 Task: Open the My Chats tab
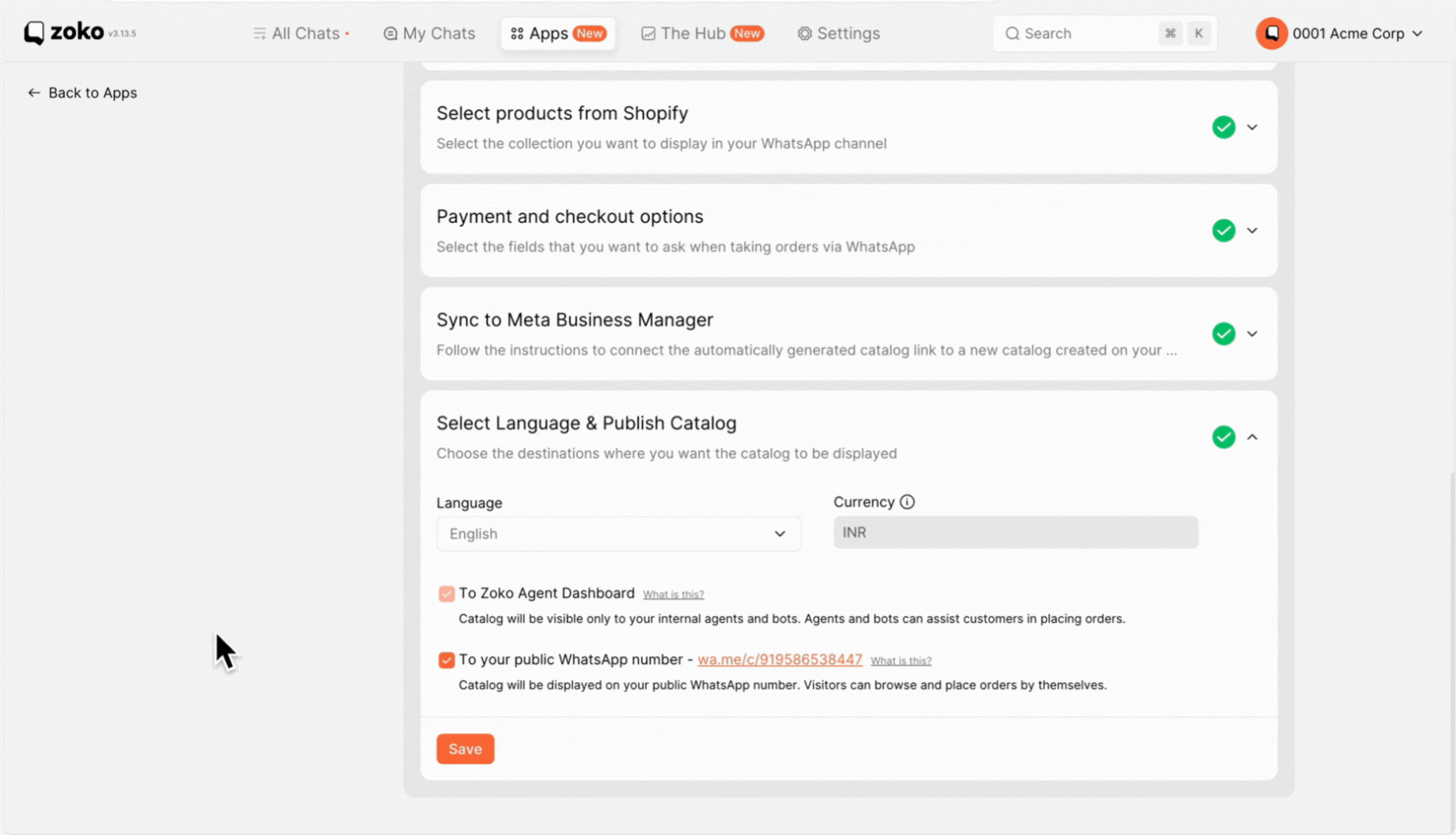(429, 33)
